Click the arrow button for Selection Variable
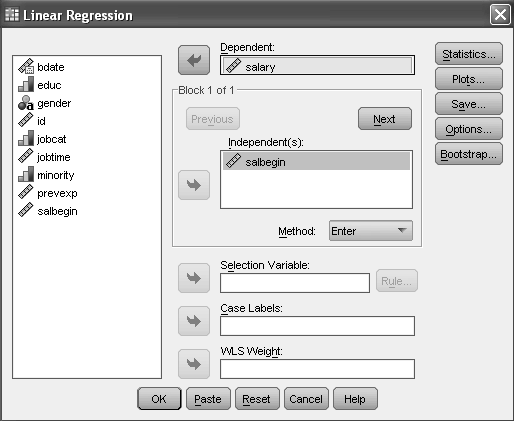Viewport: 514px width, 421px height. point(194,278)
